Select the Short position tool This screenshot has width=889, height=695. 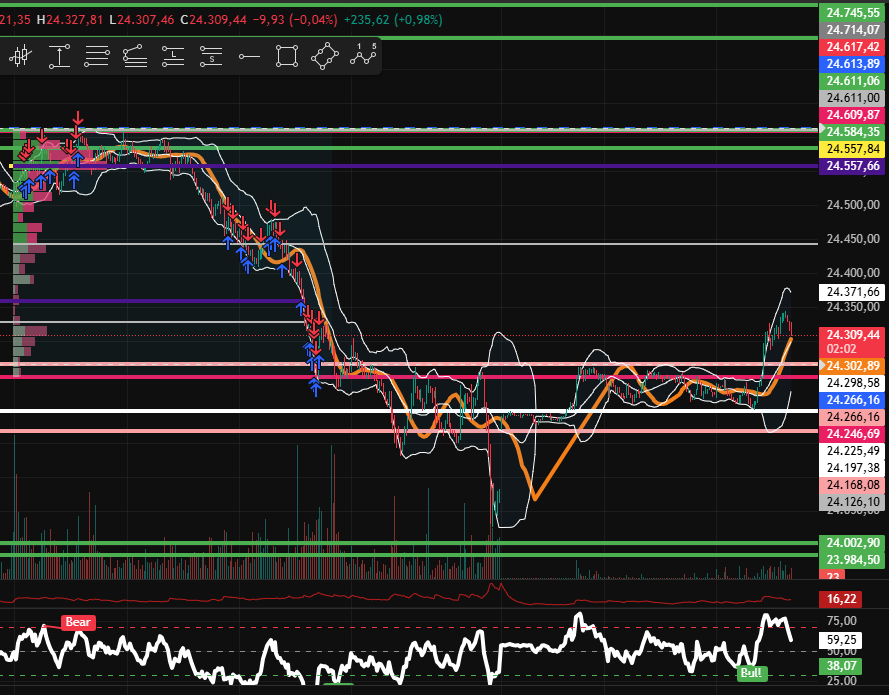tap(211, 57)
